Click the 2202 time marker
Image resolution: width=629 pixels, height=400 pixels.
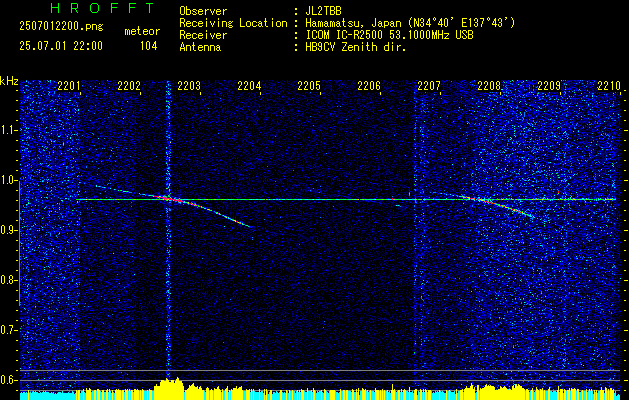(129, 86)
